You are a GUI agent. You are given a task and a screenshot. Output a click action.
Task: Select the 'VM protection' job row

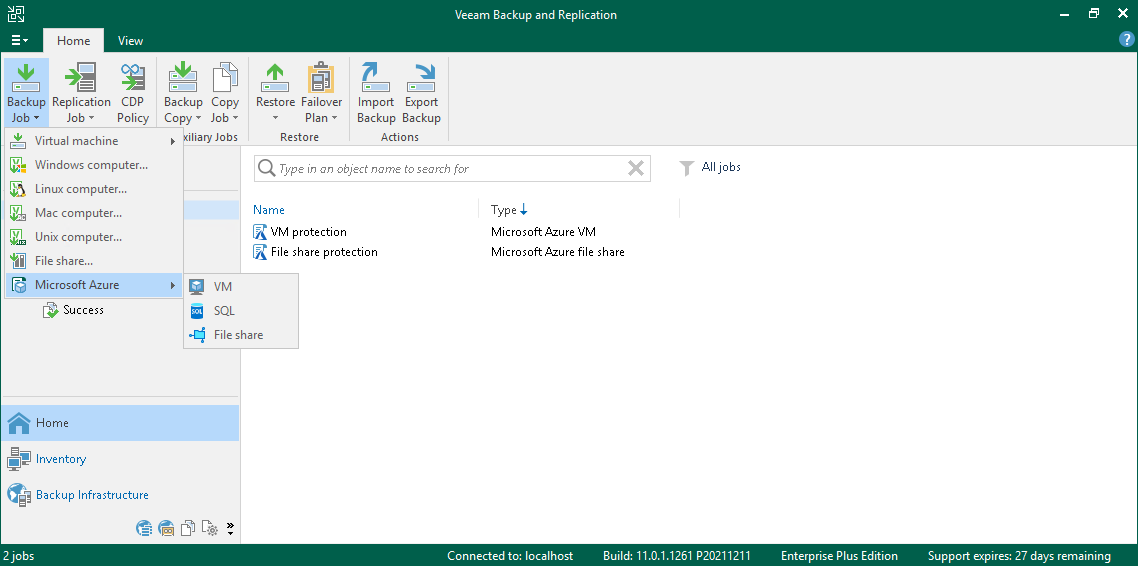pyautogui.click(x=308, y=232)
